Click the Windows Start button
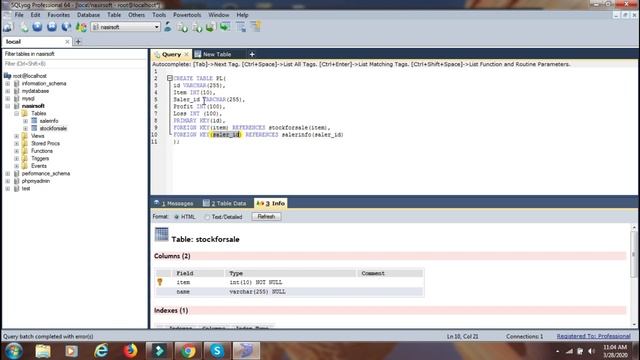This screenshot has width=640, height=360. coord(13,351)
